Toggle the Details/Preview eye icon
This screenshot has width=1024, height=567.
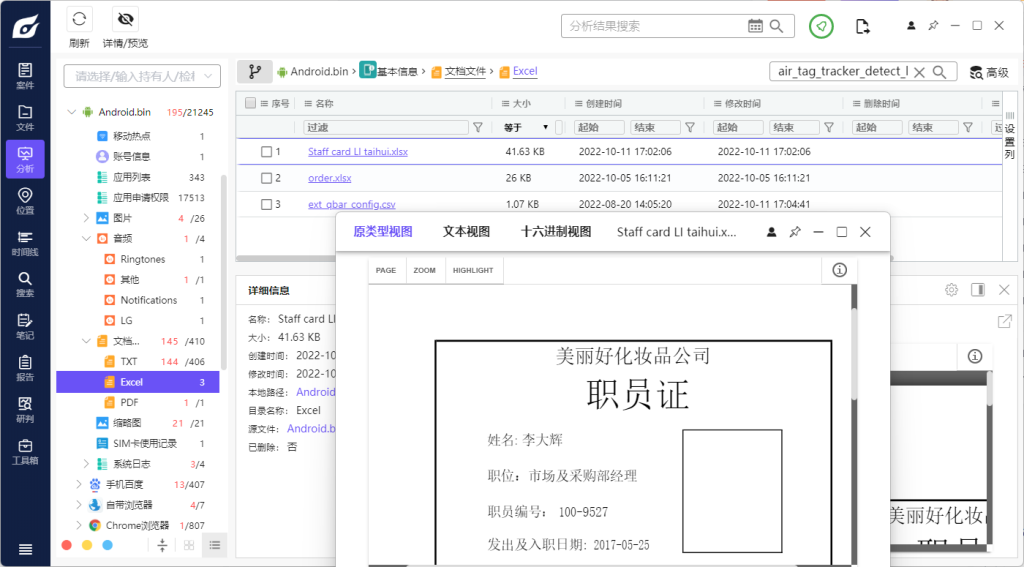[x=125, y=20]
